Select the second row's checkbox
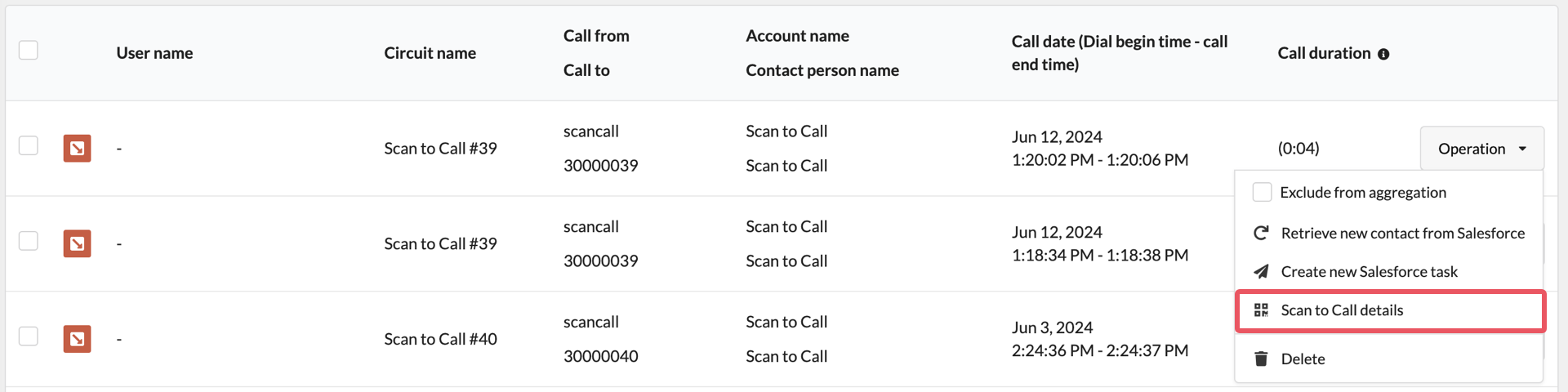 tap(29, 241)
